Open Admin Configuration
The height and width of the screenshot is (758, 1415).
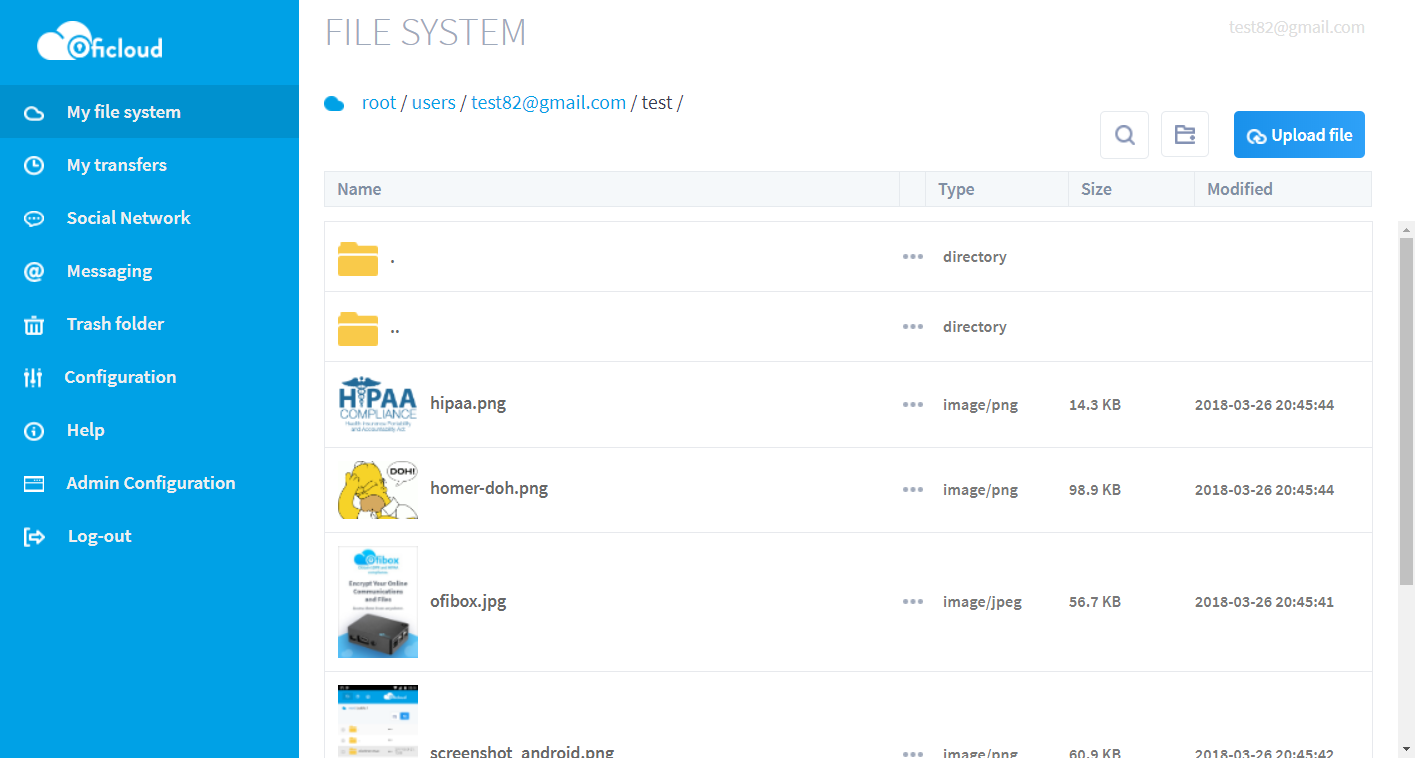tap(149, 483)
